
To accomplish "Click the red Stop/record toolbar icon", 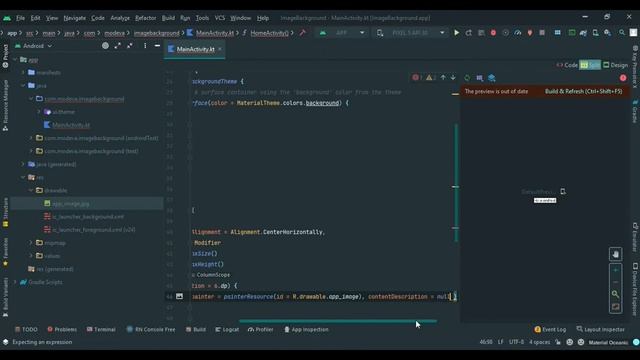I will pos(493,33).
